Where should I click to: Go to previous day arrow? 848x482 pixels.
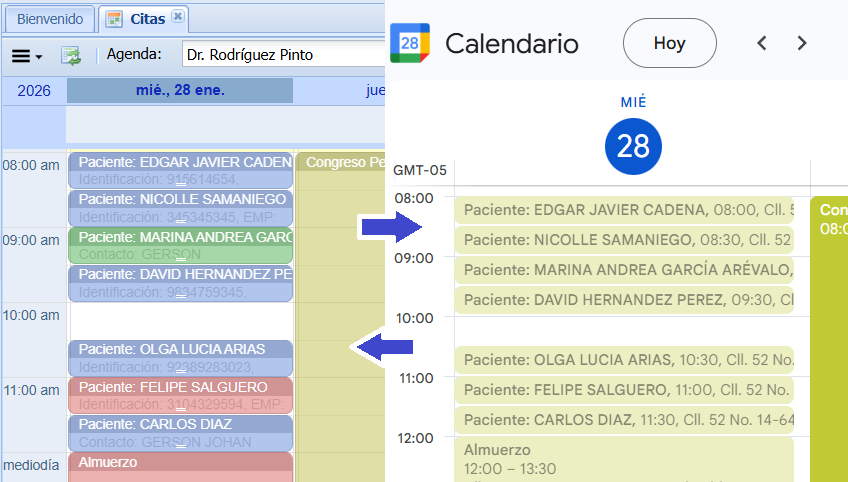pyautogui.click(x=762, y=43)
